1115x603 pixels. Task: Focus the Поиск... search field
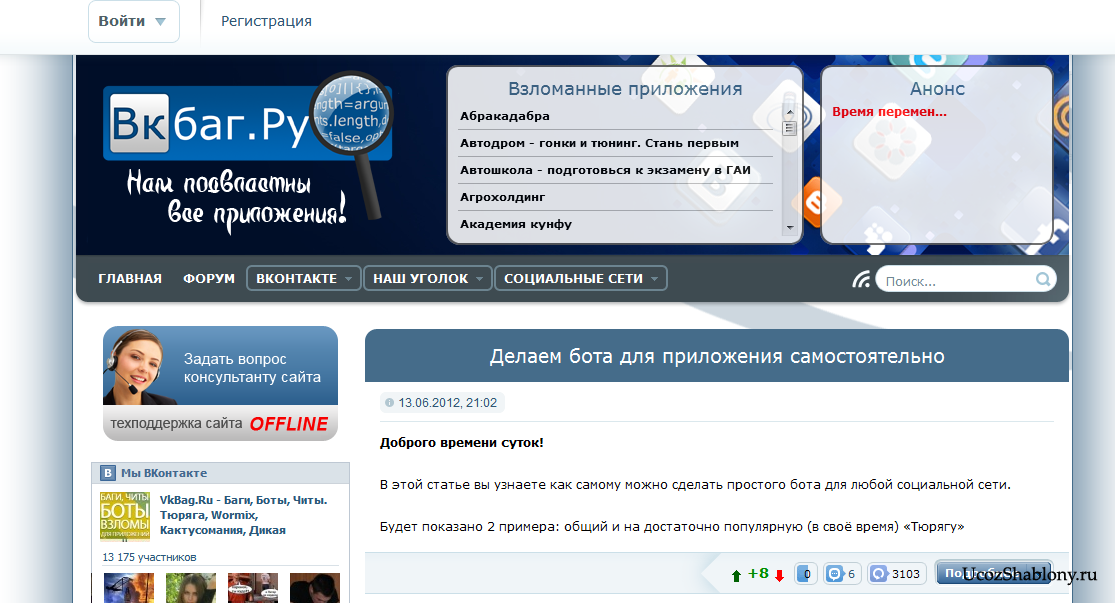[x=957, y=280]
